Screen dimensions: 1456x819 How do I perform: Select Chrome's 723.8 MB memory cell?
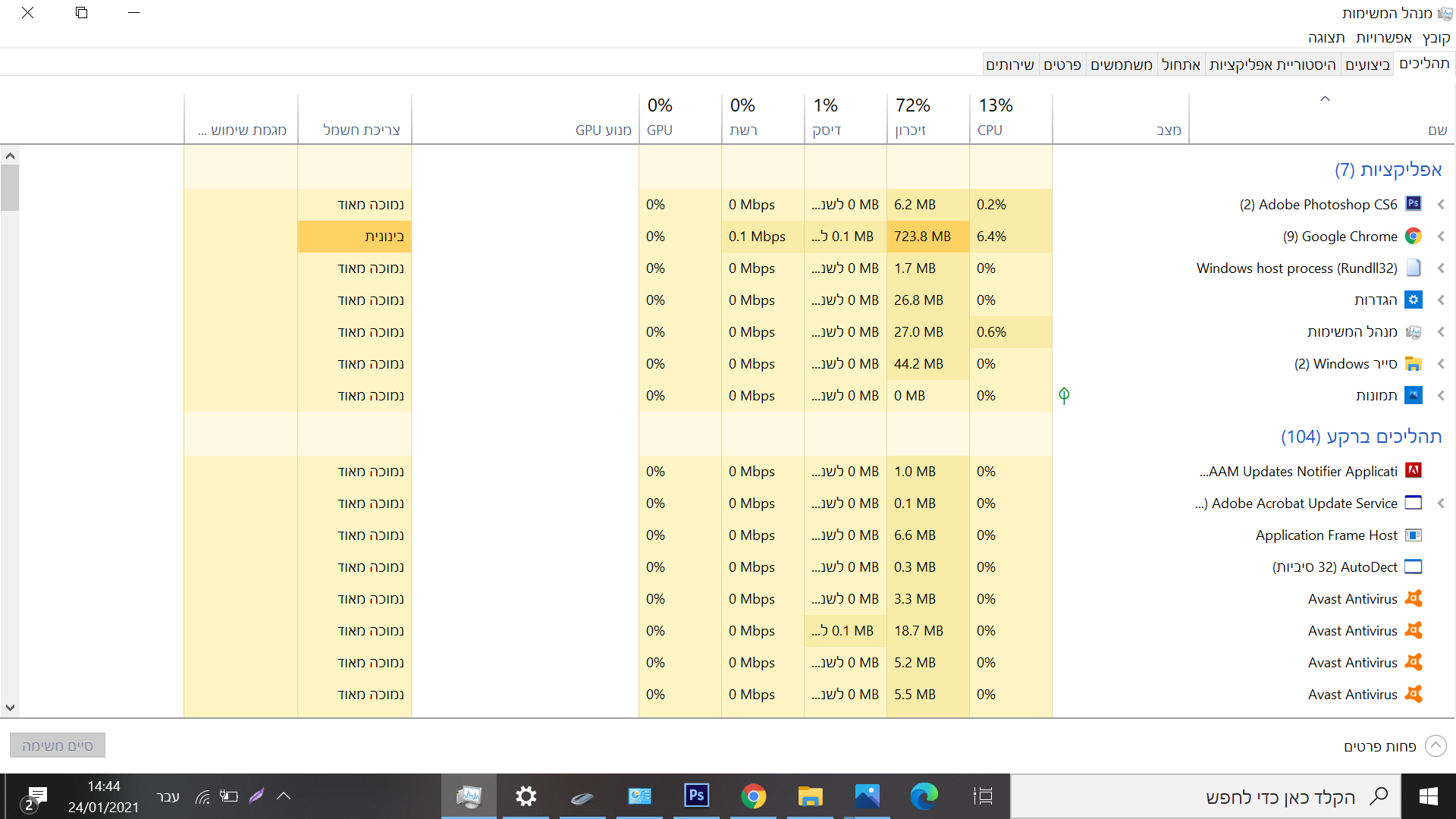click(x=928, y=236)
